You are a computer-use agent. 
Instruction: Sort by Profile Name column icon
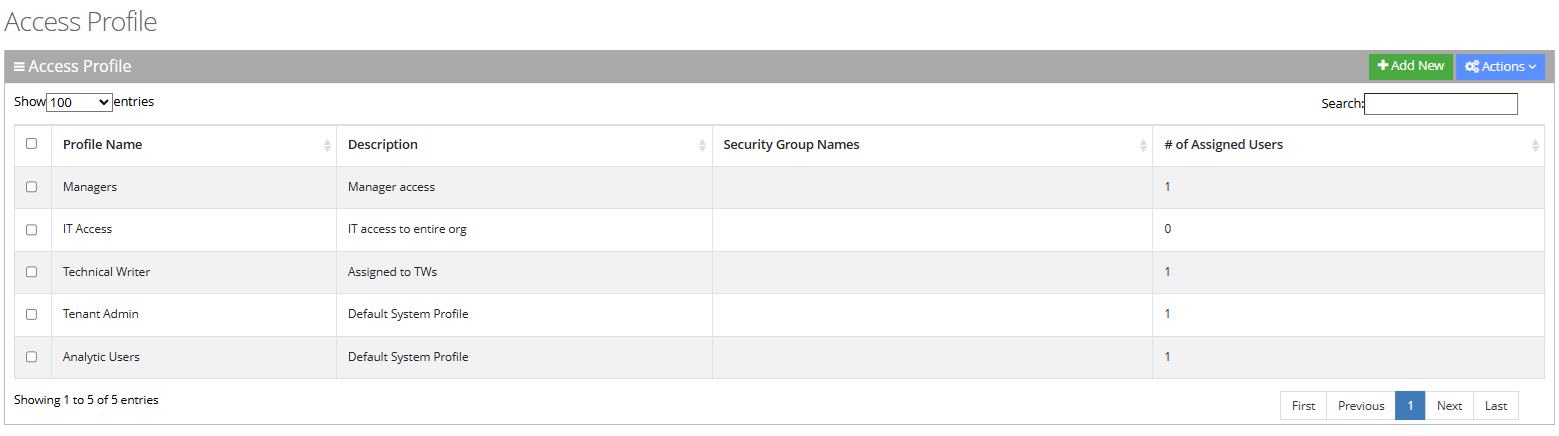point(327,146)
